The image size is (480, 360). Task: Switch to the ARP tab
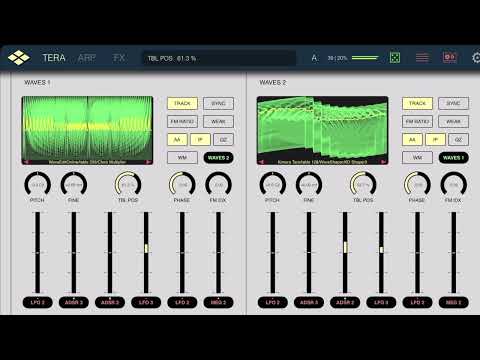87,58
